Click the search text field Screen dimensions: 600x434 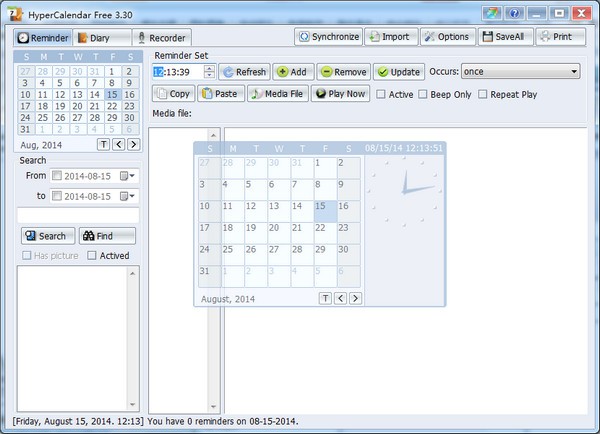tap(78, 215)
